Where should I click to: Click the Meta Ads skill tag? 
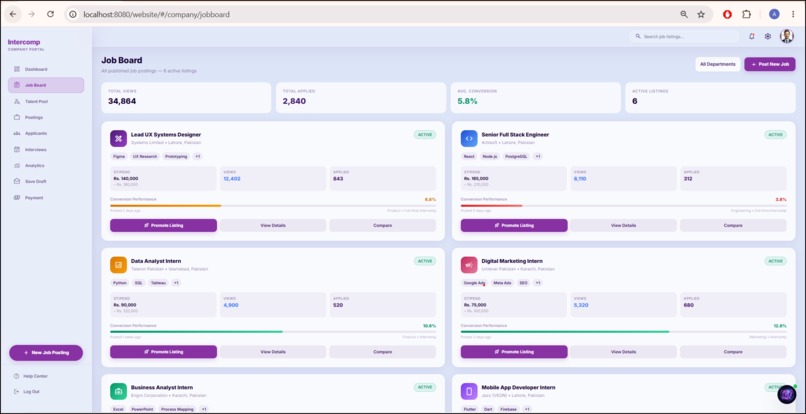pos(501,283)
